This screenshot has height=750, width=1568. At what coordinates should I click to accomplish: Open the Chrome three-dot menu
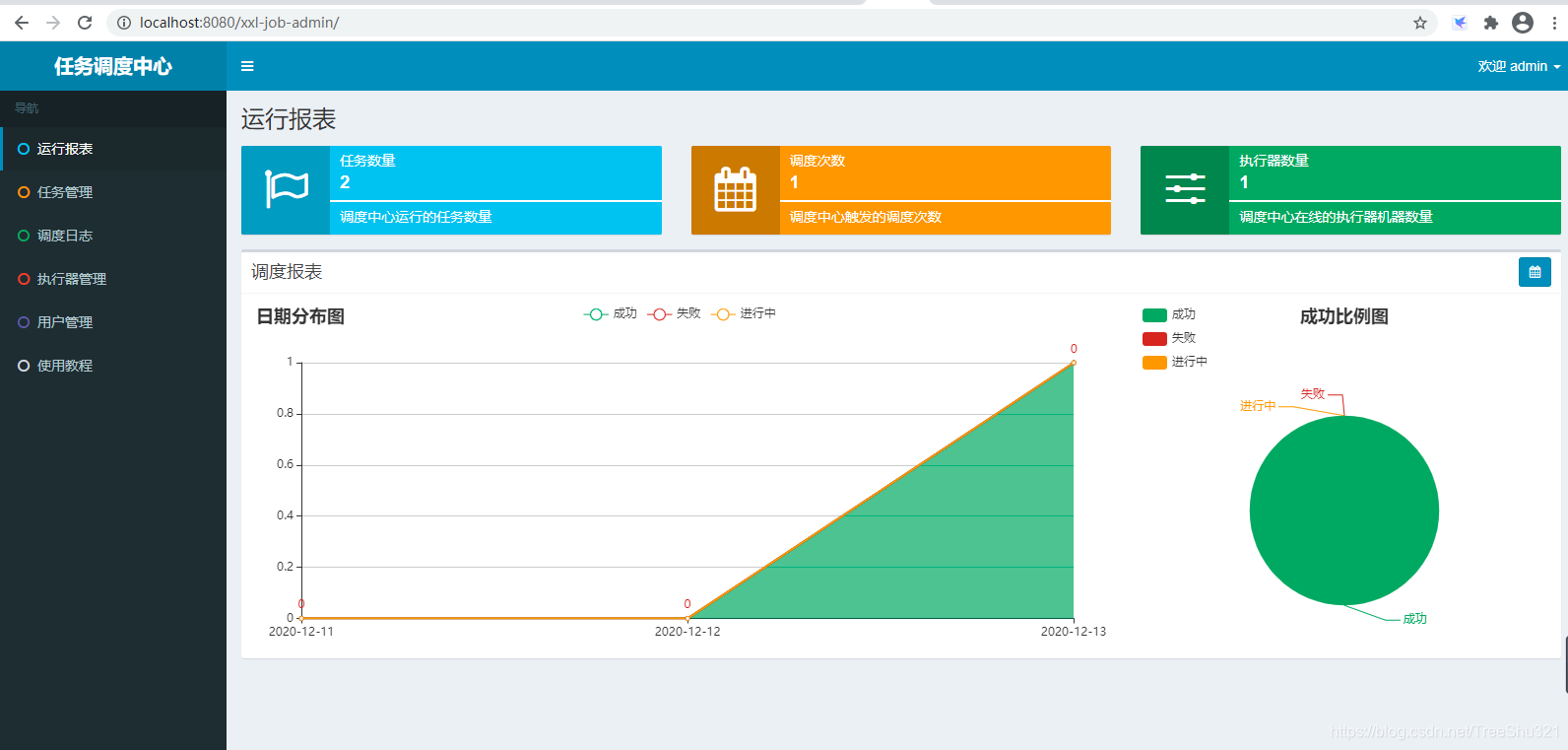click(1554, 23)
